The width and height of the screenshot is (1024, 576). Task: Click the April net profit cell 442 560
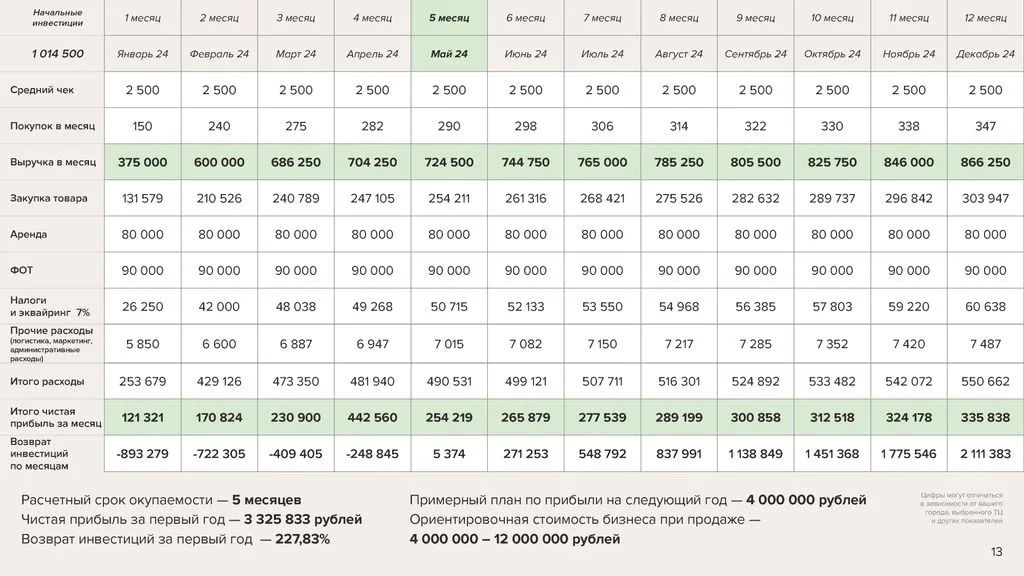coord(372,417)
